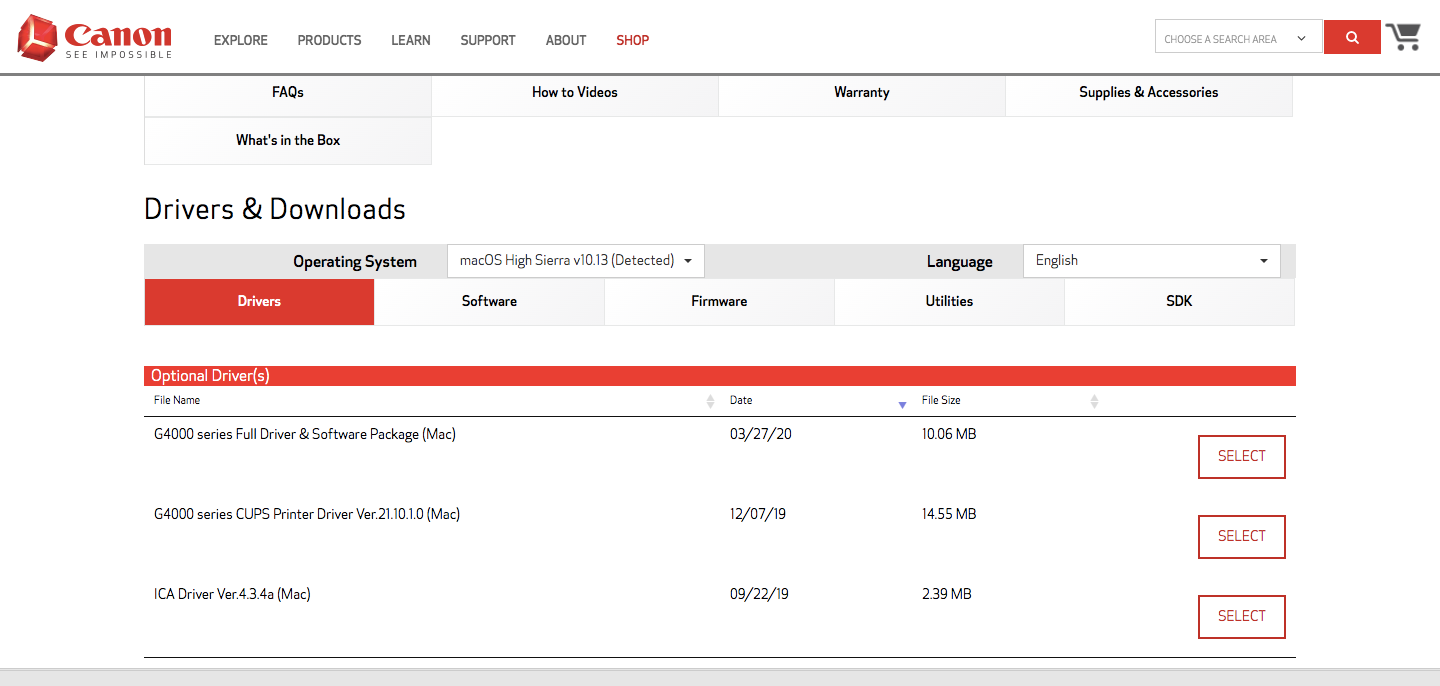Switch to the Drivers tab
Image resolution: width=1440 pixels, height=686 pixels.
pyautogui.click(x=260, y=301)
